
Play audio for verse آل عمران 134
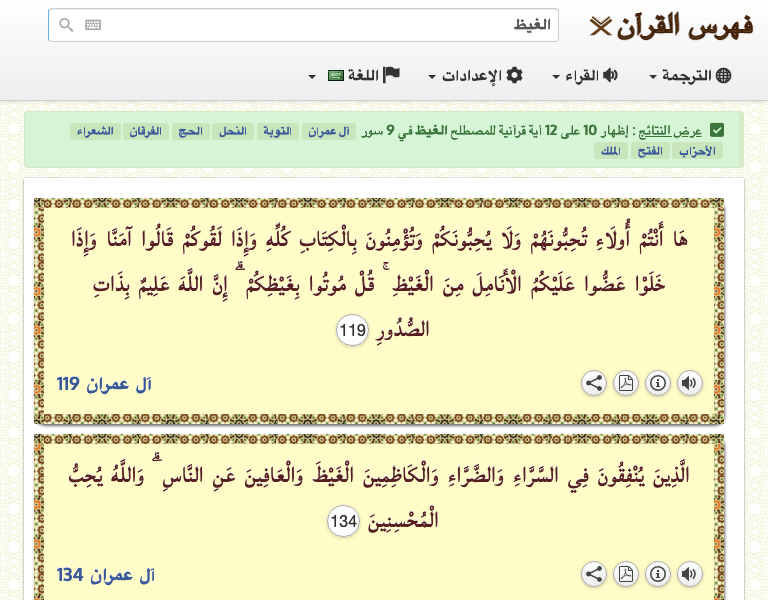(689, 574)
